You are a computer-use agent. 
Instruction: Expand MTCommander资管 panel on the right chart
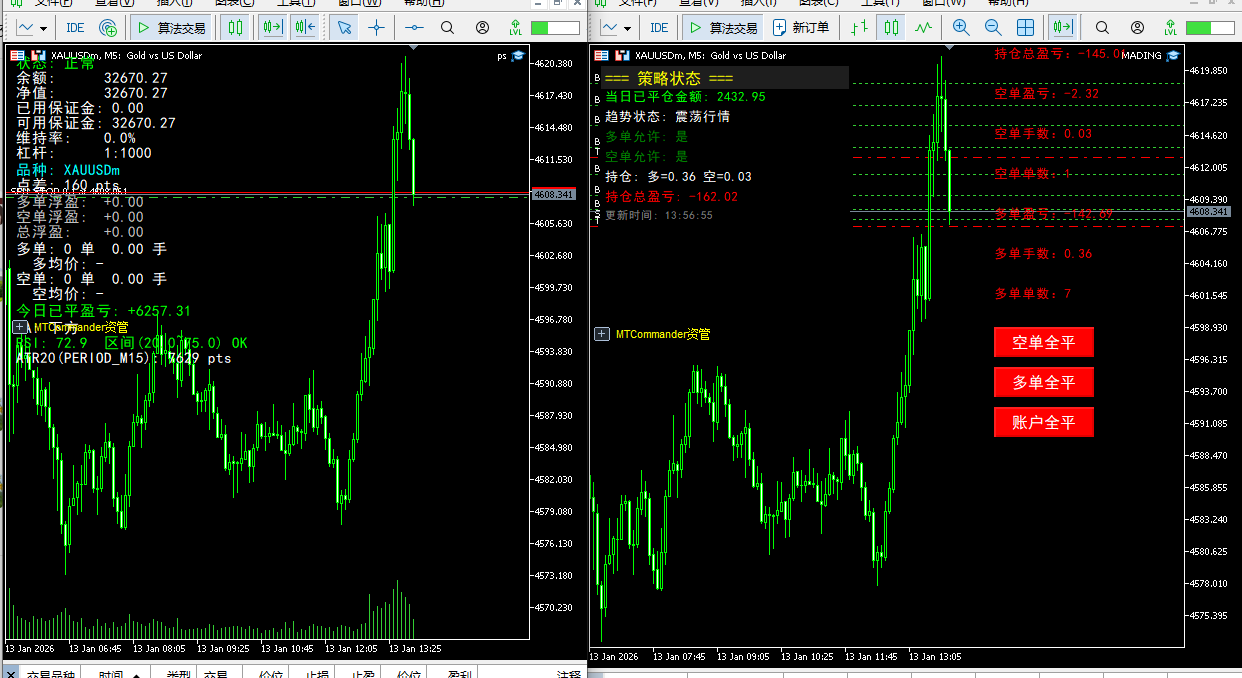602,334
